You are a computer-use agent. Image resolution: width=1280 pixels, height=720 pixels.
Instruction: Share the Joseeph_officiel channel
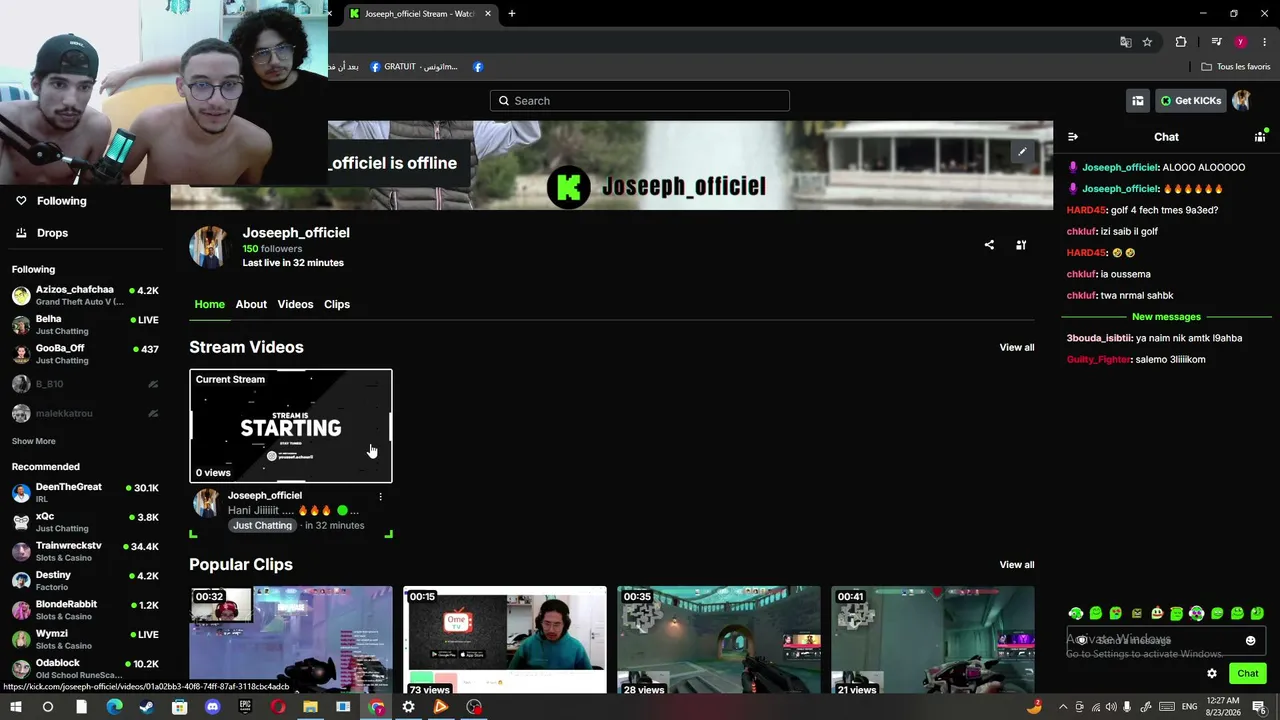(x=989, y=245)
